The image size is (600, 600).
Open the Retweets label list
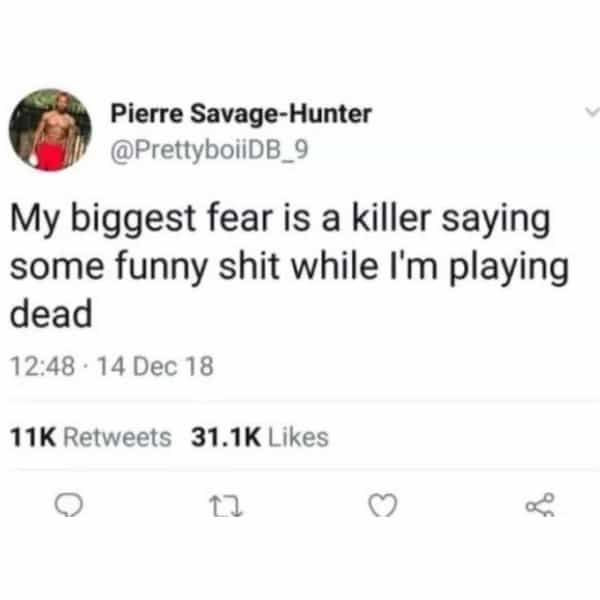[117, 437]
